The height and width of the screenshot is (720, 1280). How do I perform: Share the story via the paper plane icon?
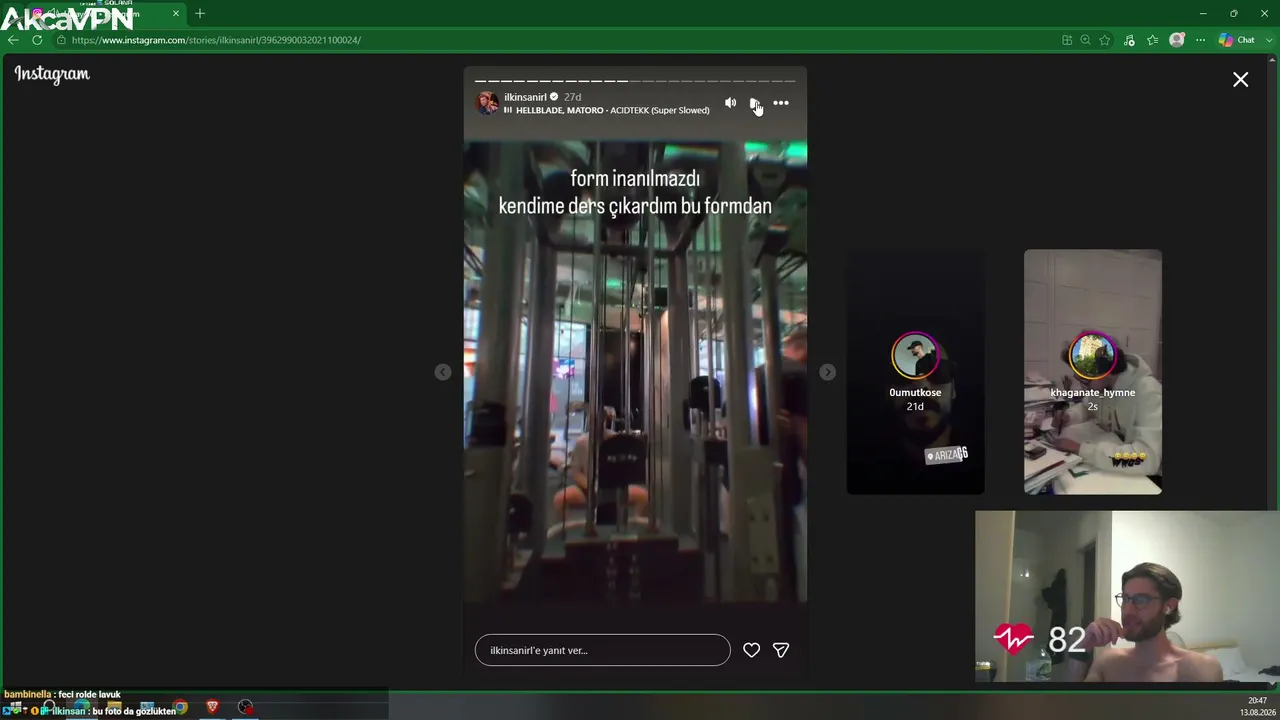(x=781, y=650)
